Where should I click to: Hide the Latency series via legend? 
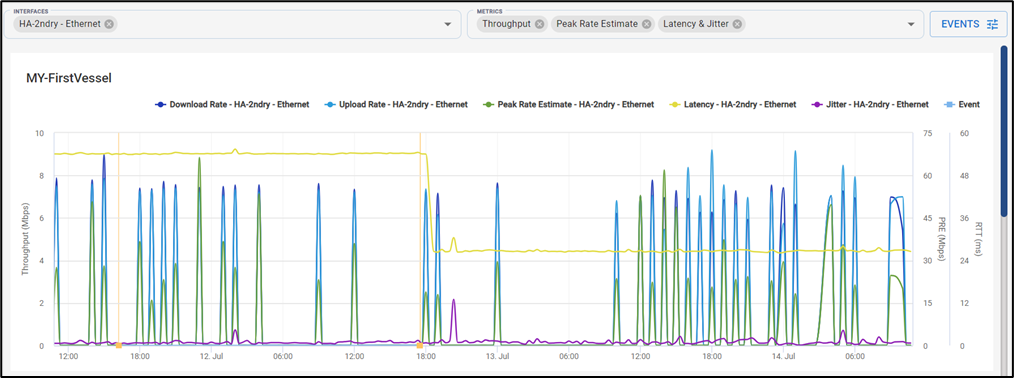733,104
